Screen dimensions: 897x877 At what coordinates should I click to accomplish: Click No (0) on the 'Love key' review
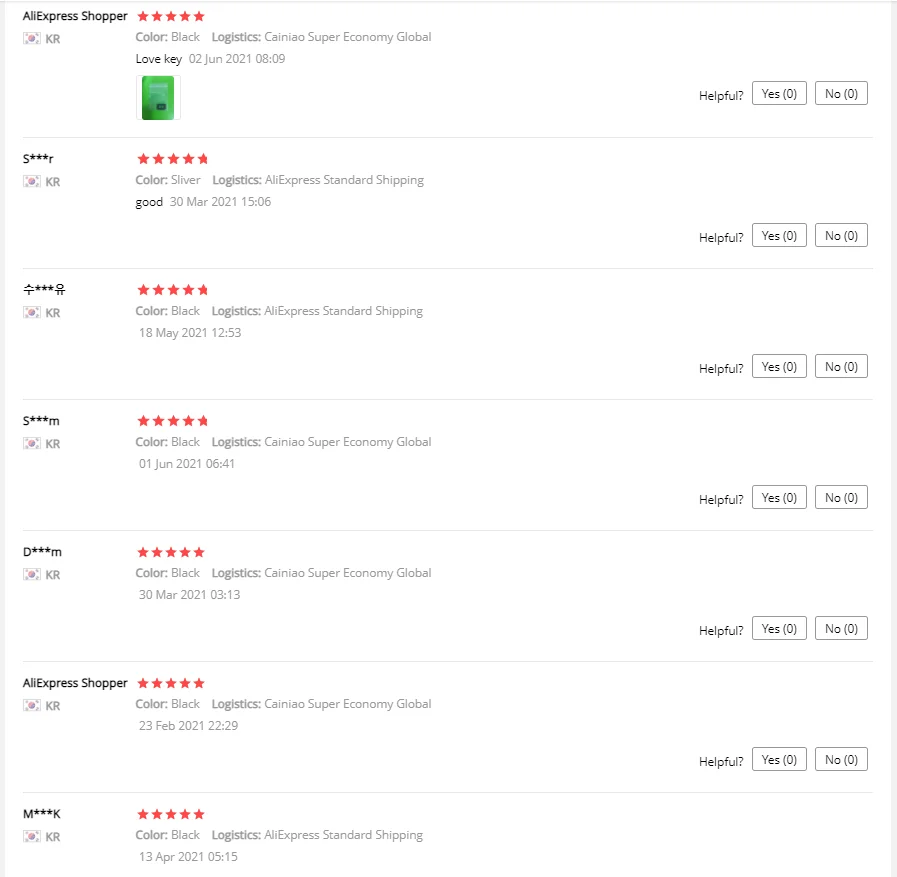pos(841,94)
